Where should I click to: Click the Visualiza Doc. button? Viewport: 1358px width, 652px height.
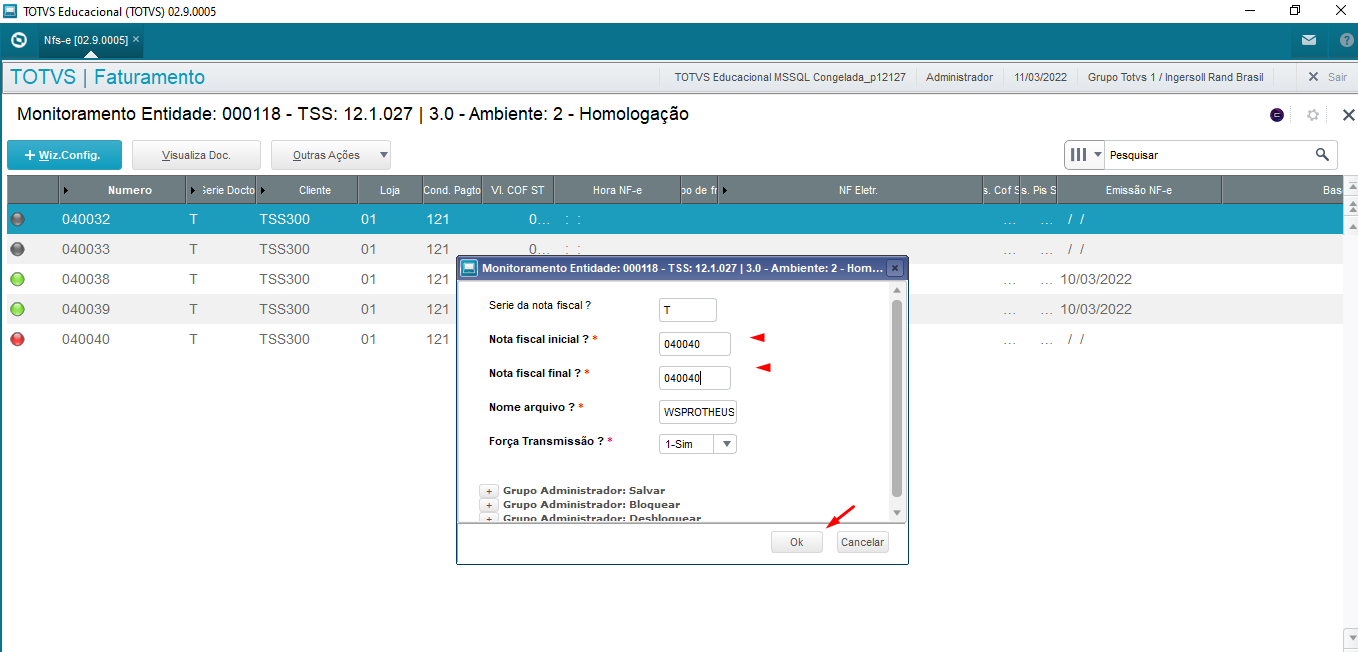[x=196, y=155]
